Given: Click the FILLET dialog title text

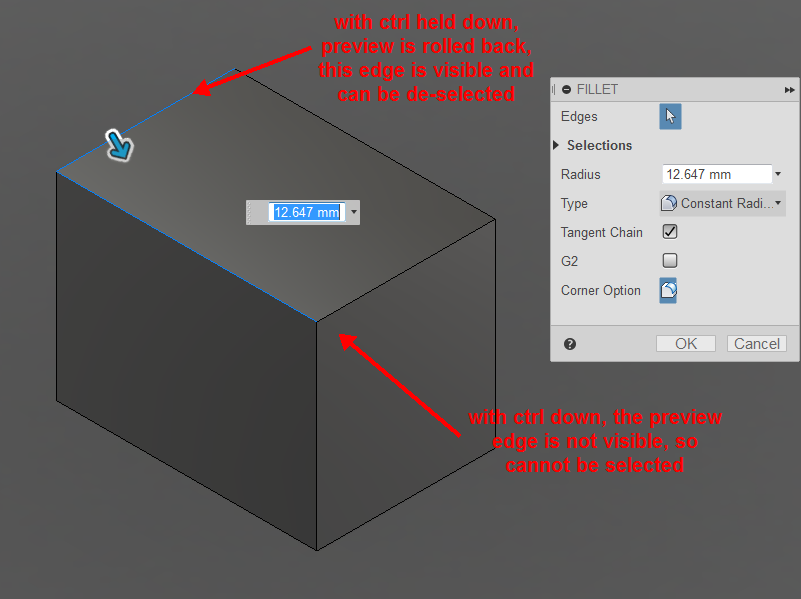Looking at the screenshot, I should click(597, 89).
